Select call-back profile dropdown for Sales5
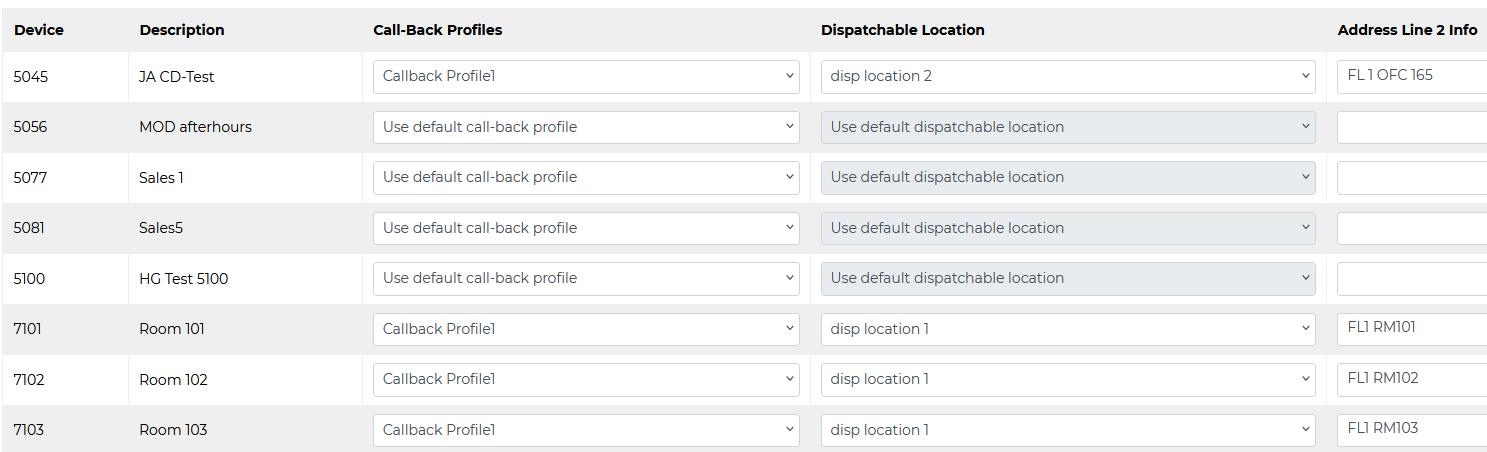The image size is (1487, 452). click(586, 228)
